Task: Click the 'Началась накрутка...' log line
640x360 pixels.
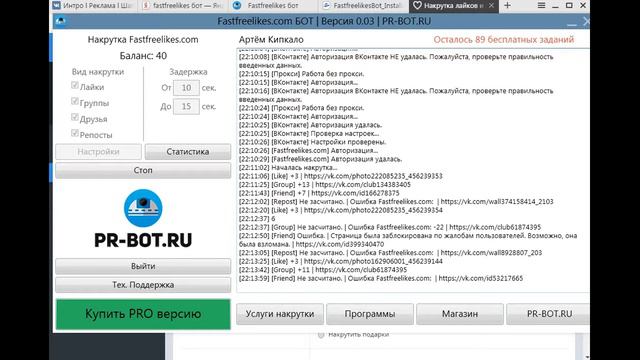Action: coord(288,167)
